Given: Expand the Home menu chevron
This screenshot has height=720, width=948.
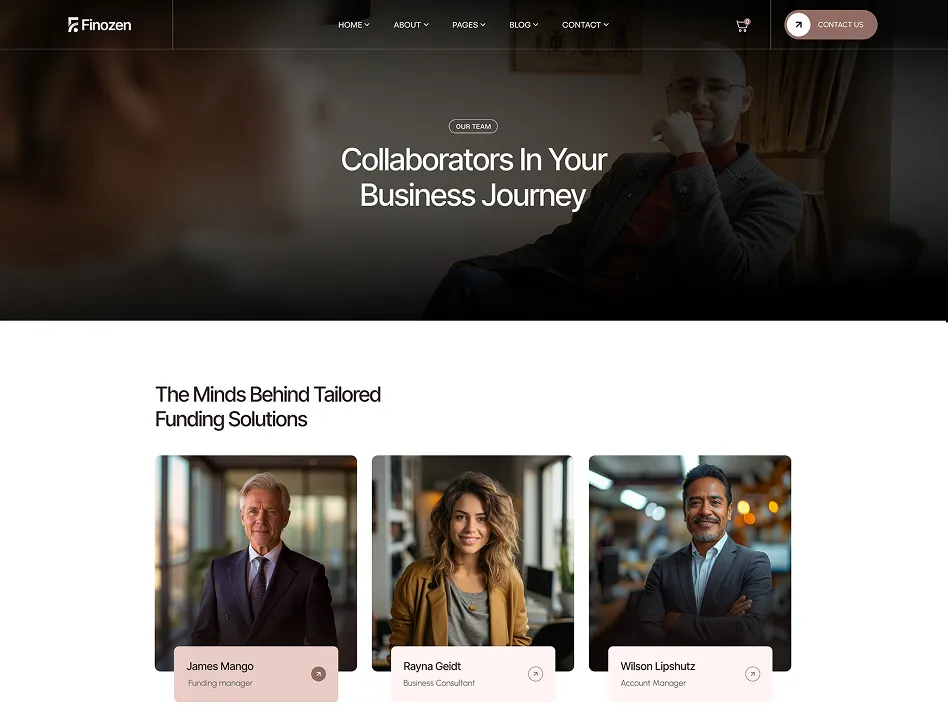Looking at the screenshot, I should (366, 25).
